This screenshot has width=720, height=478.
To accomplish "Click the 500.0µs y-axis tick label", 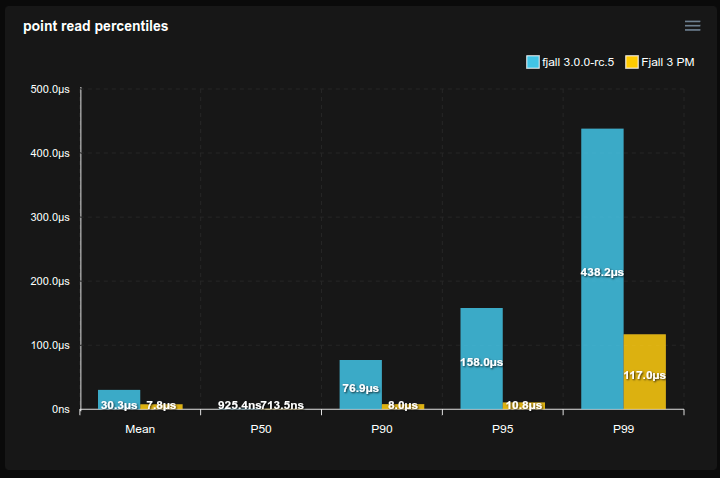I will pyautogui.click(x=50, y=89).
